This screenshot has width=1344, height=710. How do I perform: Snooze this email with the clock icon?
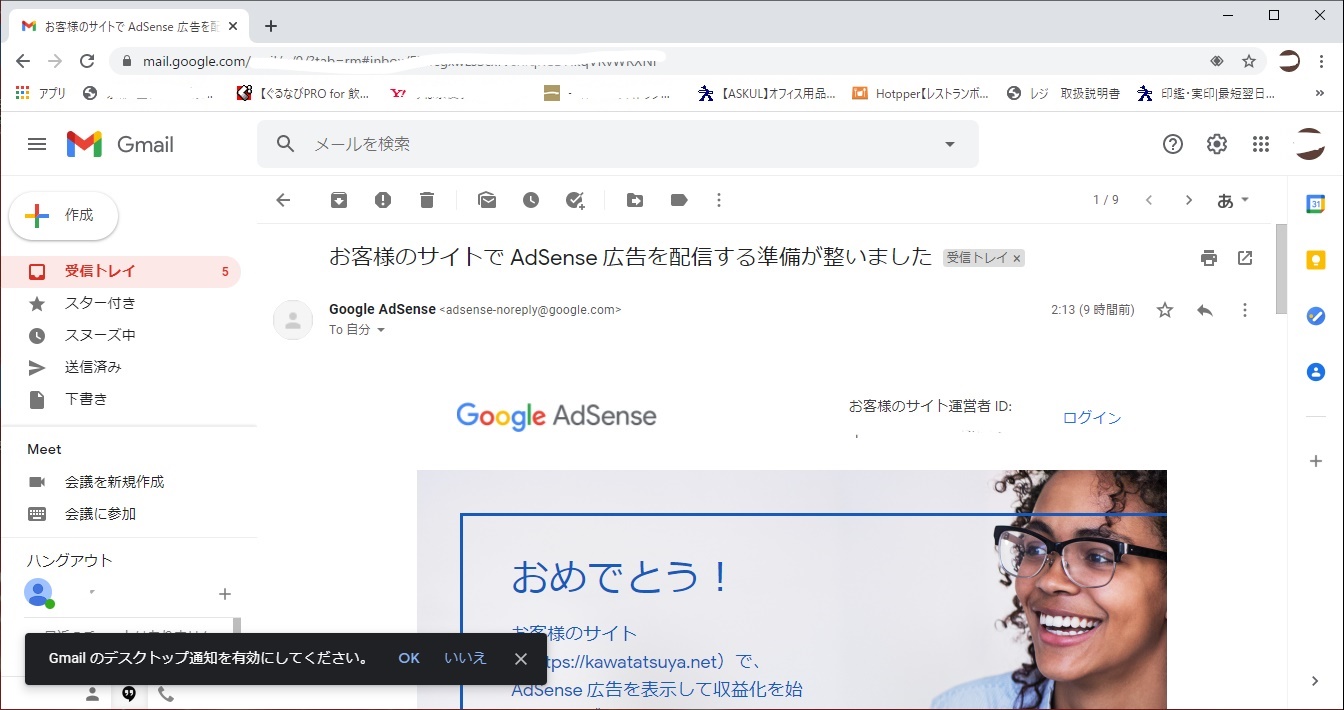pyautogui.click(x=531, y=200)
